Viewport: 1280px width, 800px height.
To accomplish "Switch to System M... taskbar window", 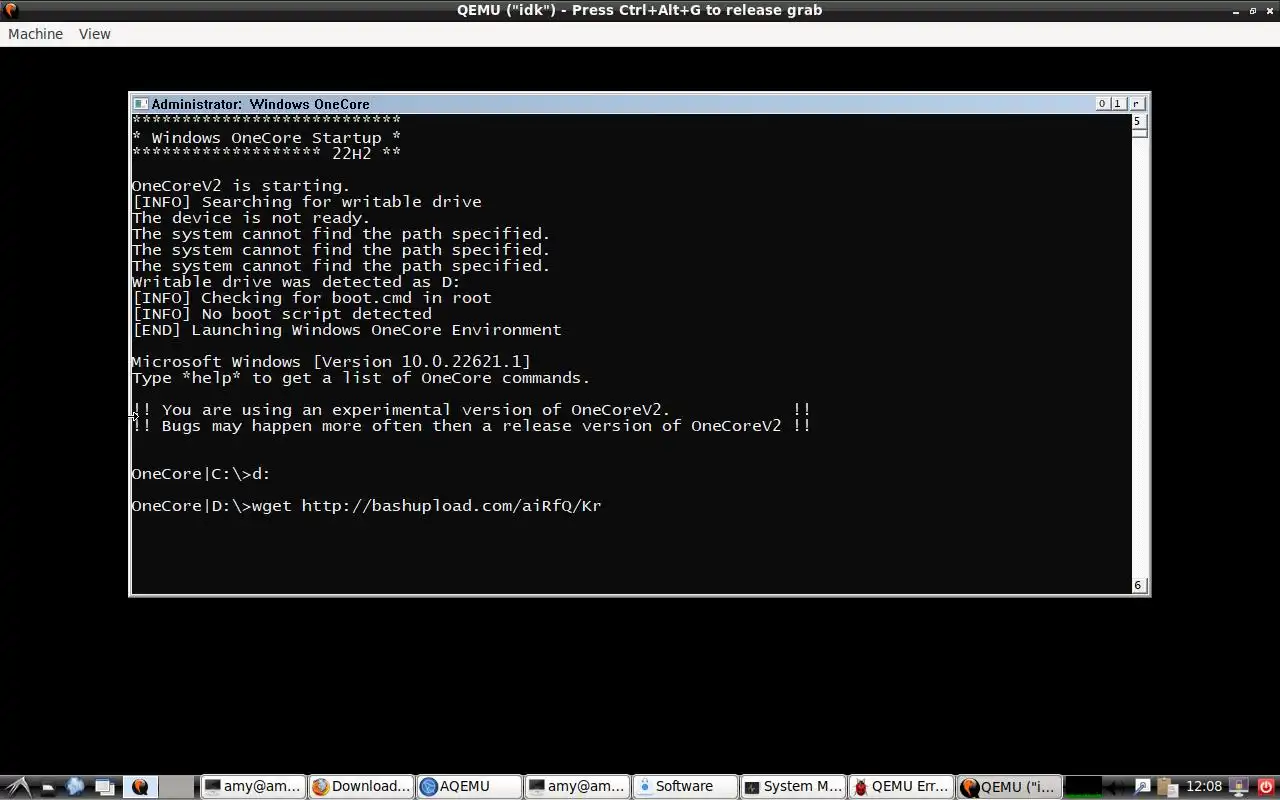I will pyautogui.click(x=793, y=787).
